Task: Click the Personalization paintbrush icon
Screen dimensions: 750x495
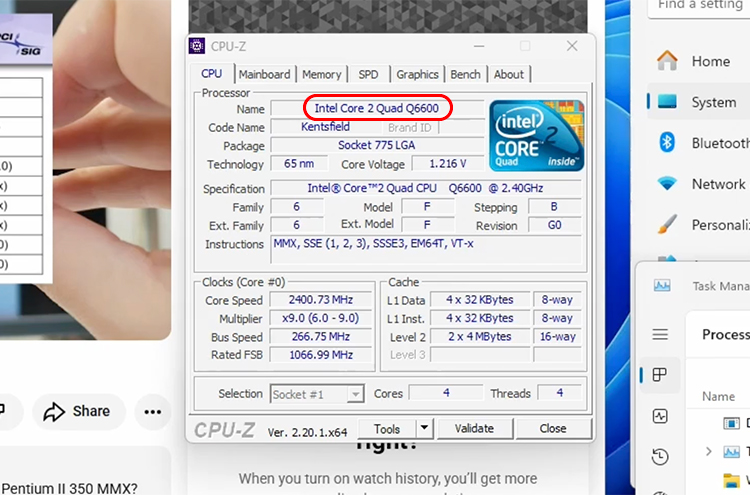Action: click(x=667, y=224)
